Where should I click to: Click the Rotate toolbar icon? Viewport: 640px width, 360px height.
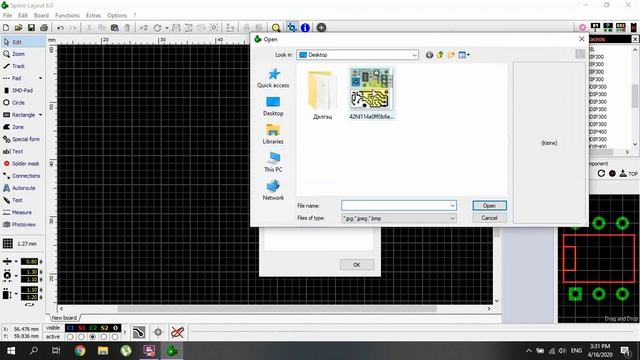point(157,28)
